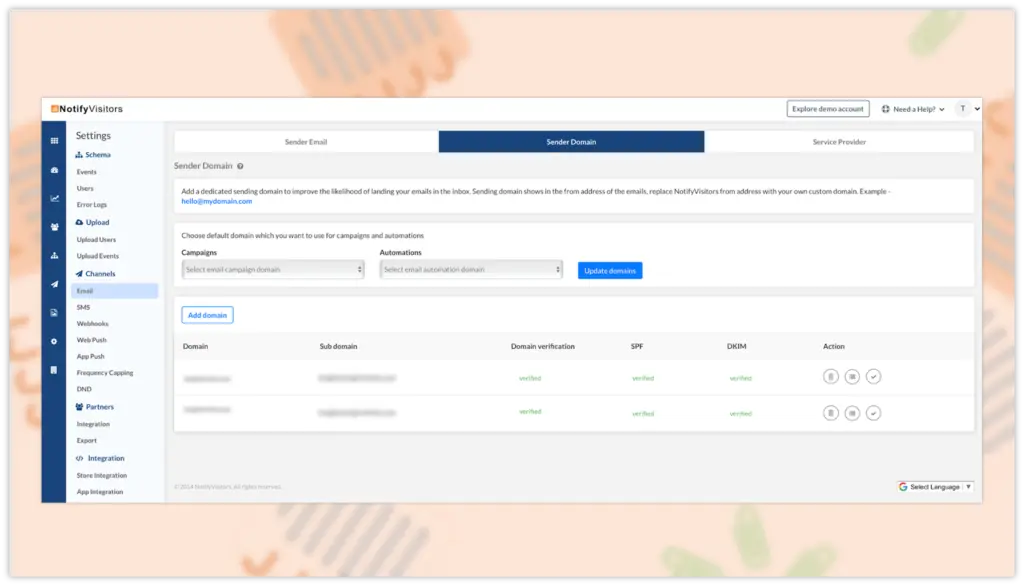Click the hello@mydomain.com example link
The height and width of the screenshot is (586, 1024).
pyautogui.click(x=217, y=201)
